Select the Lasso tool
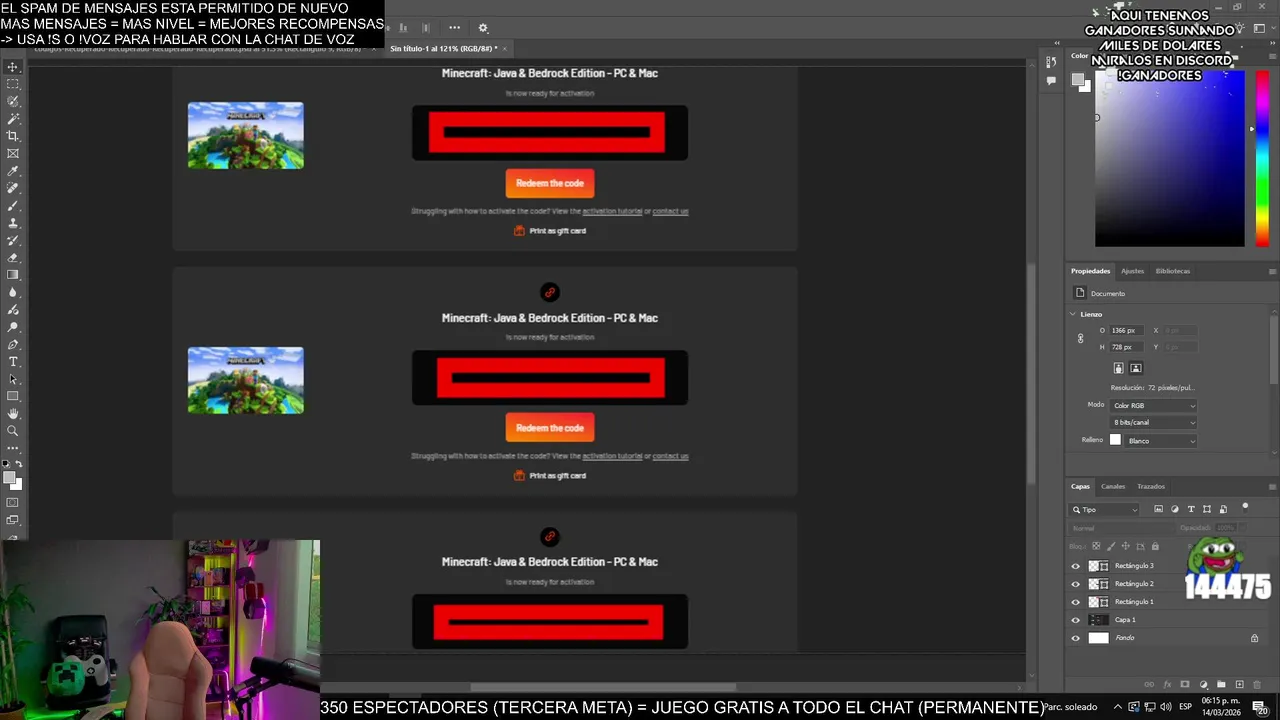 (13, 101)
